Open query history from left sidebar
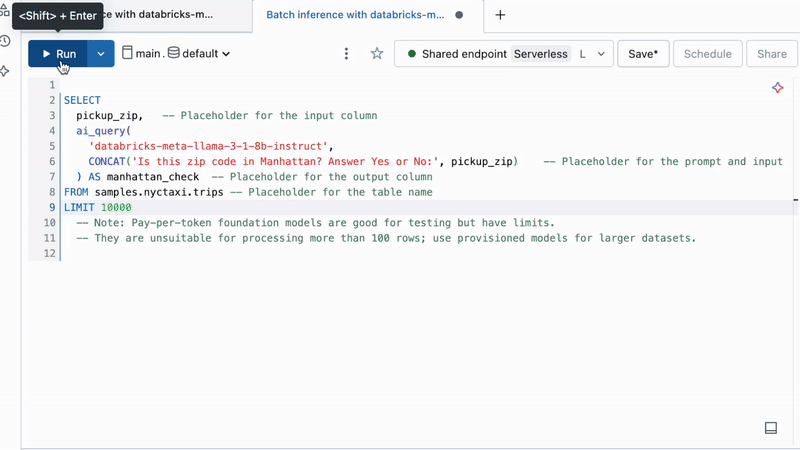Viewport: 800px width, 450px height. coord(5,41)
